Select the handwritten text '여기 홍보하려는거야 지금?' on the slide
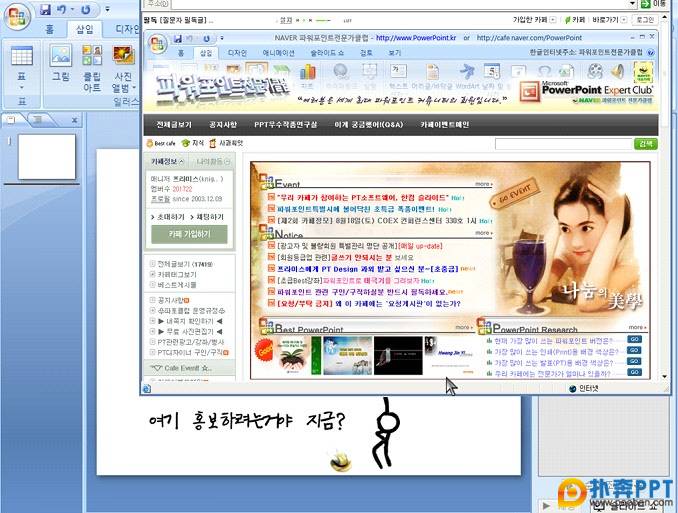Viewport: 678px width, 513px height. pyautogui.click(x=246, y=420)
